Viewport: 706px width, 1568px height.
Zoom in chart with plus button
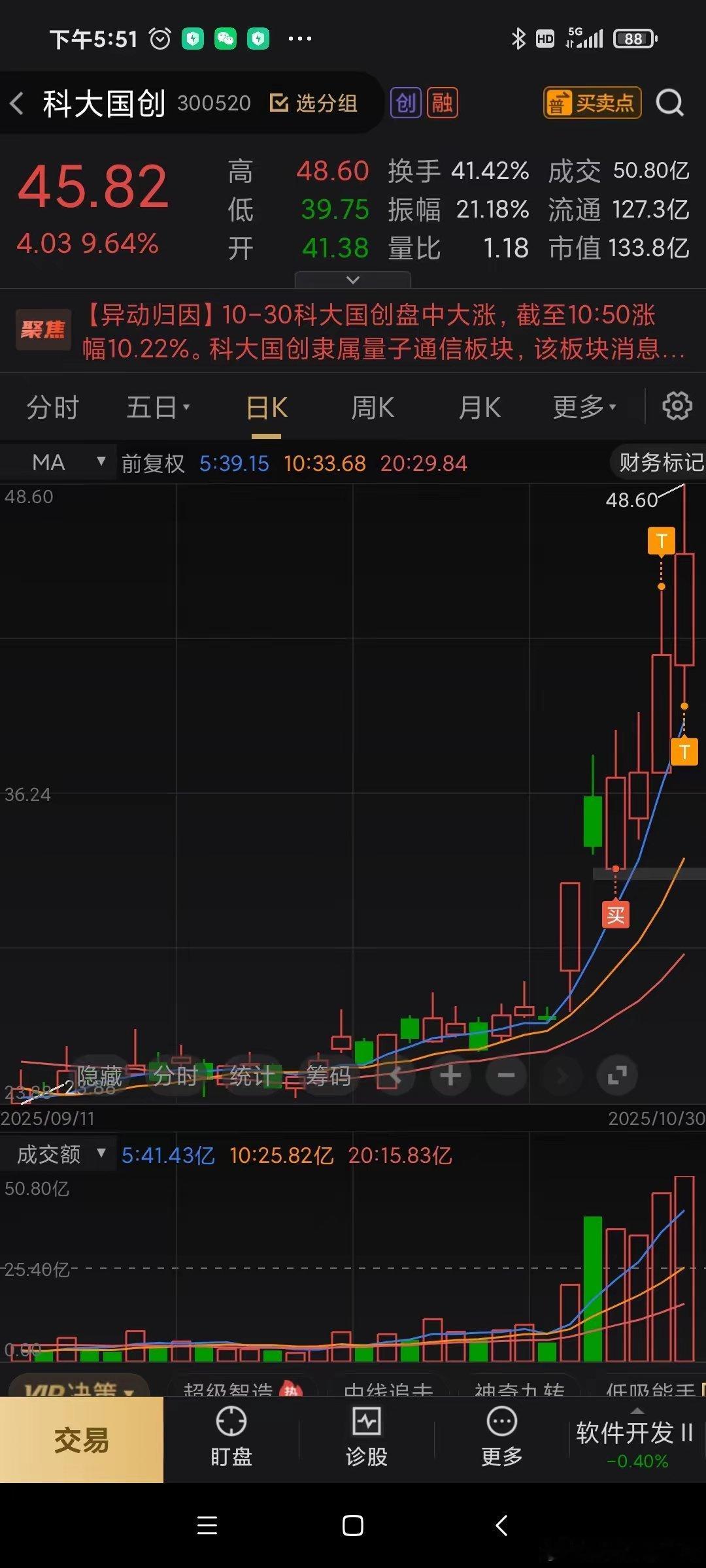pyautogui.click(x=450, y=1075)
